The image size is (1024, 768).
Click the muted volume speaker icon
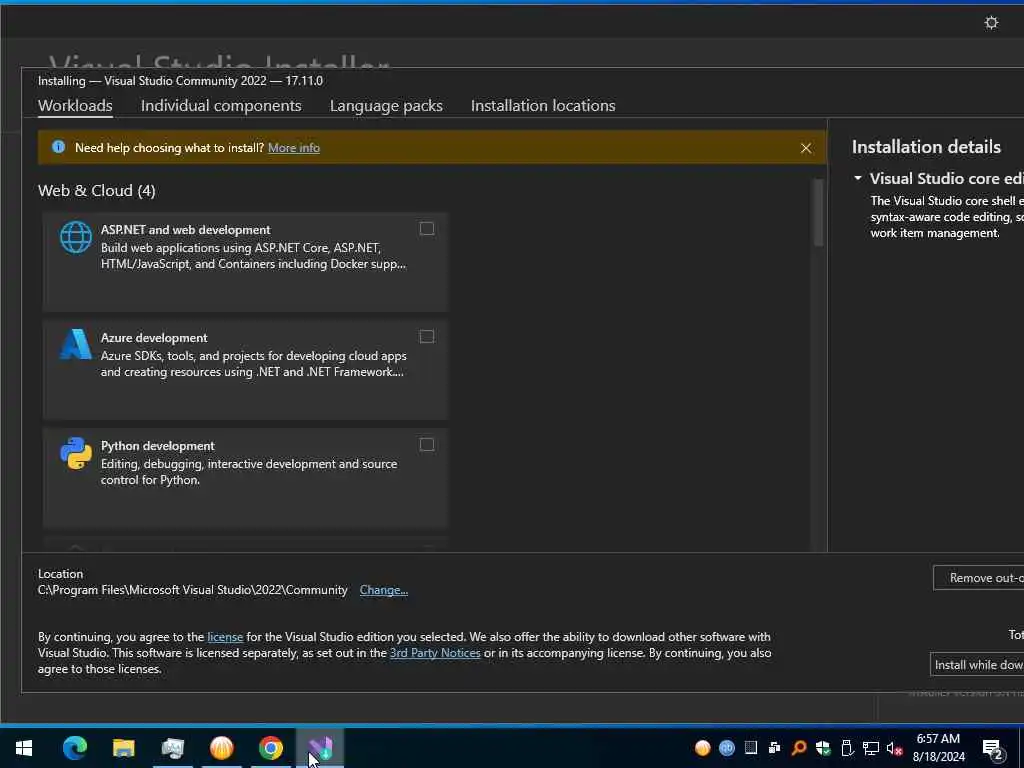[x=894, y=748]
